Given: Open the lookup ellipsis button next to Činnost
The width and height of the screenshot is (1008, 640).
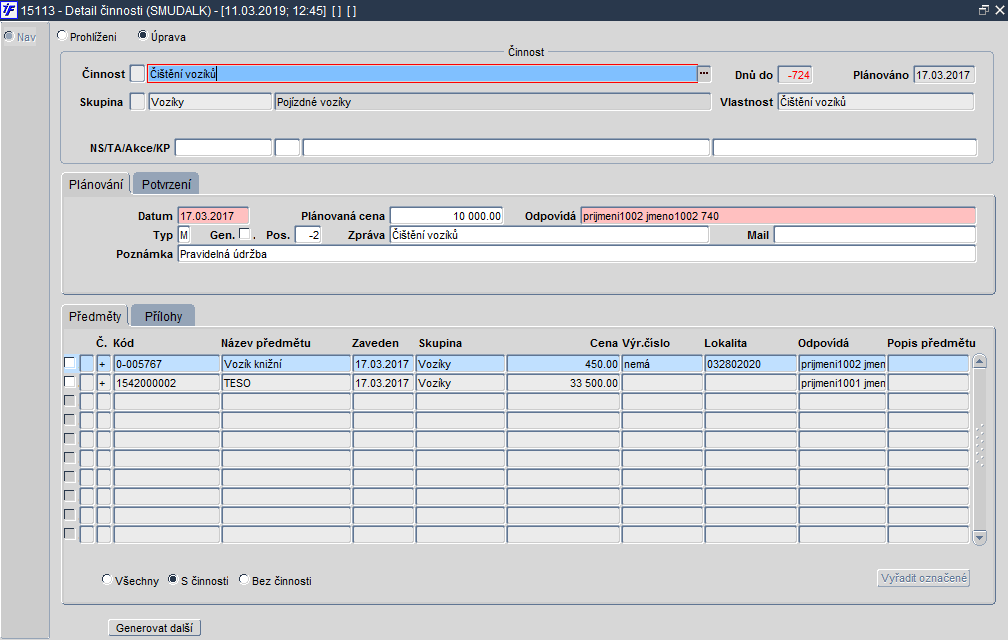Looking at the screenshot, I should 705,74.
